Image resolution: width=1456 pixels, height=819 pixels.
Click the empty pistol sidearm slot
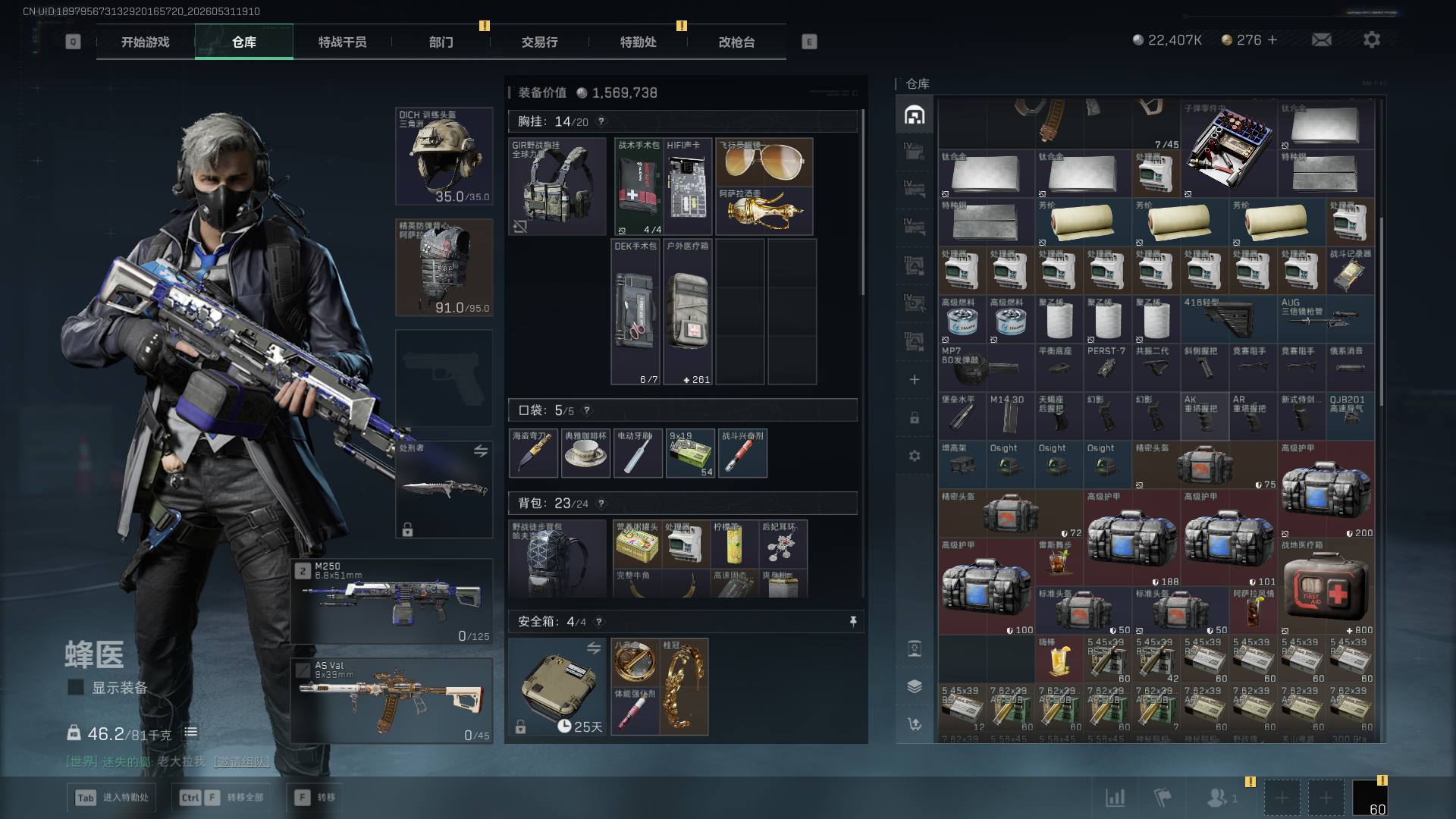pyautogui.click(x=444, y=378)
